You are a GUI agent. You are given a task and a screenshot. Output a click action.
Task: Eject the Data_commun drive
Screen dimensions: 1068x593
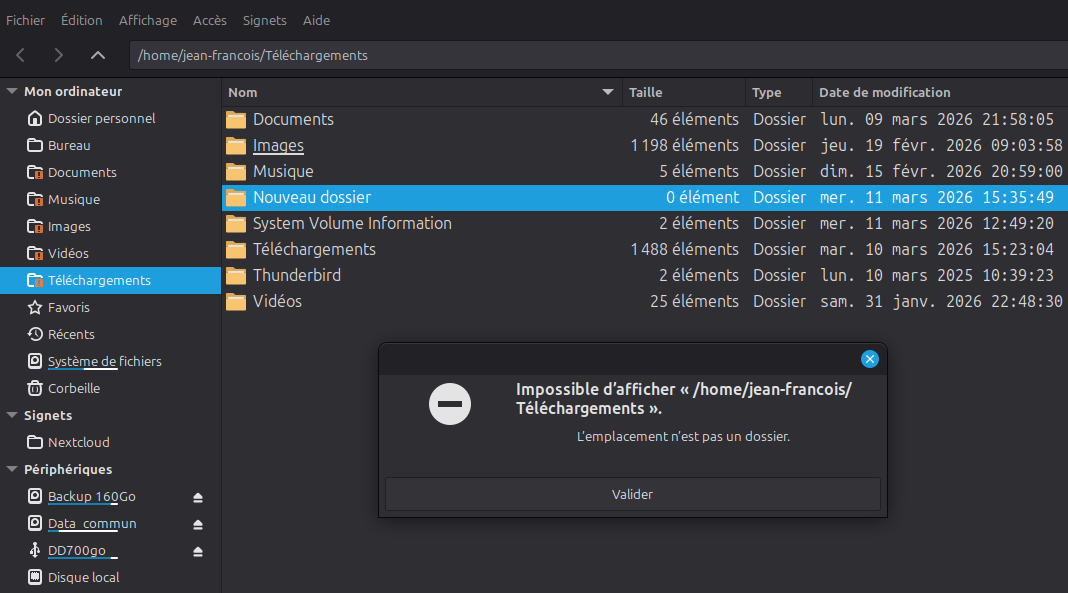[198, 524]
